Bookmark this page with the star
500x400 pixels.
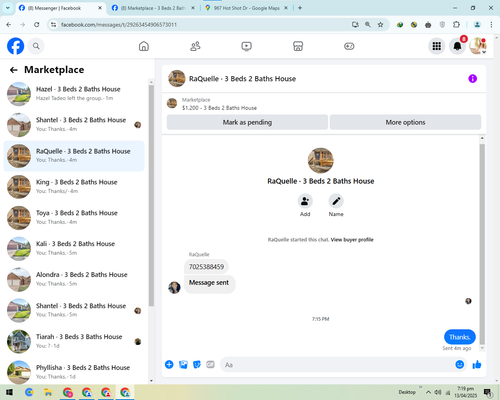(380, 25)
